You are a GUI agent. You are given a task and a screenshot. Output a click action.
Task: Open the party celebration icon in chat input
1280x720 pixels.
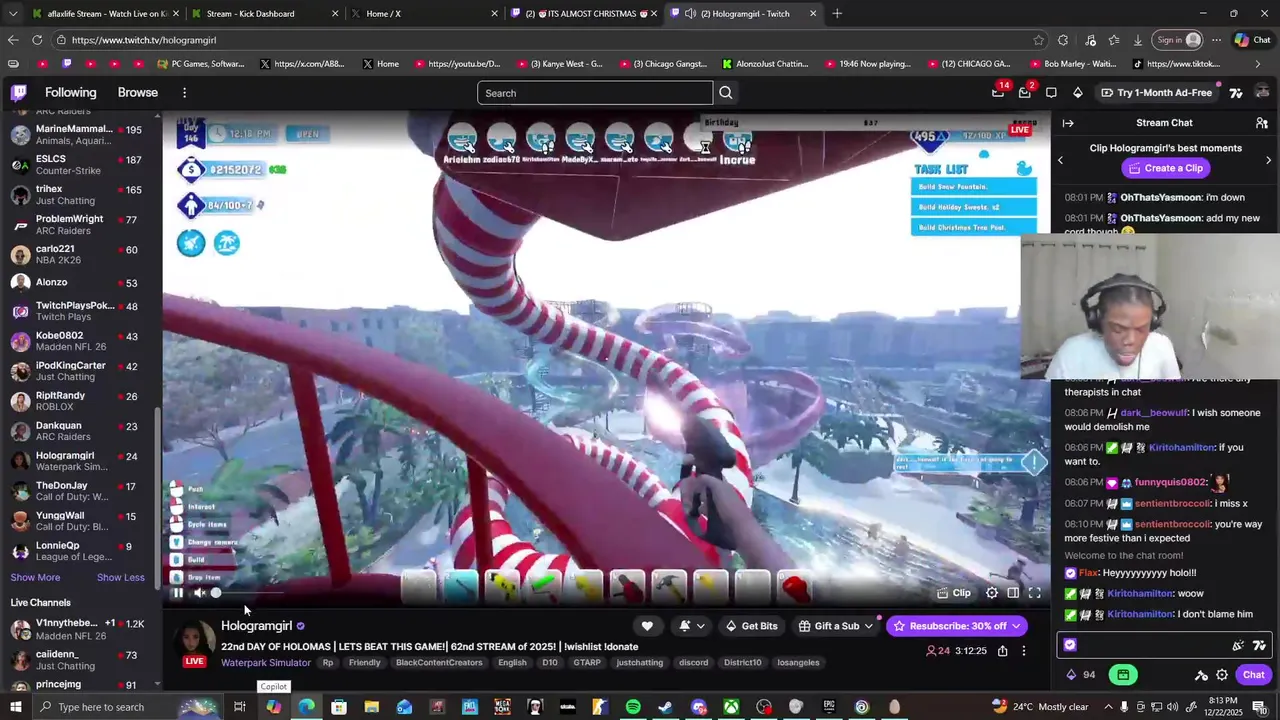point(1238,645)
